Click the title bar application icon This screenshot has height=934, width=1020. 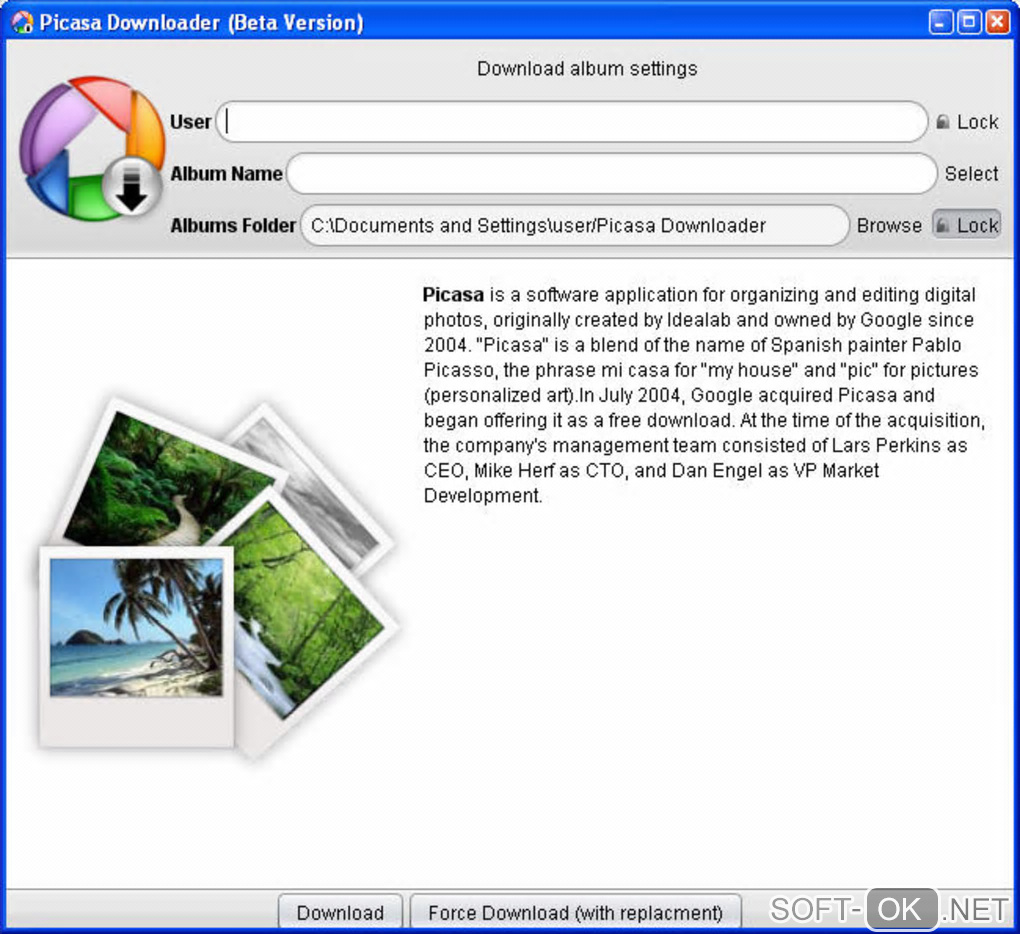click(22, 22)
